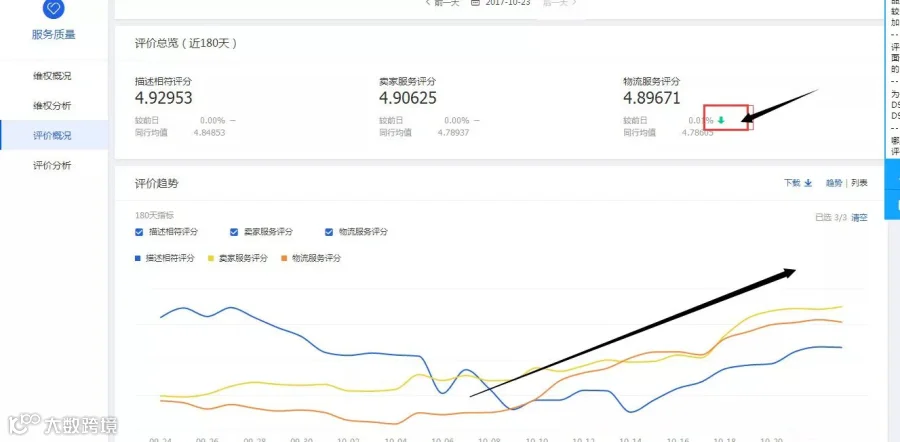Click the 评价总览（近180天）heading
Viewport: 900px width, 442px height.
tap(186, 44)
